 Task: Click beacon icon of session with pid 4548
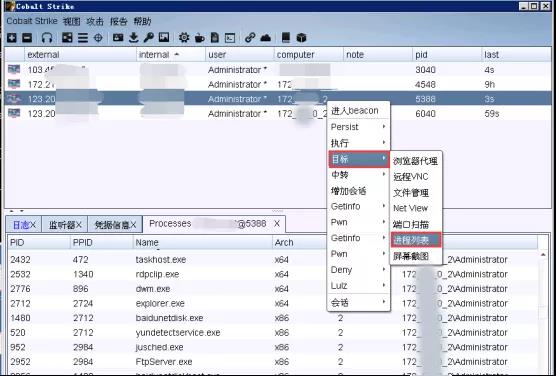click(x=14, y=84)
